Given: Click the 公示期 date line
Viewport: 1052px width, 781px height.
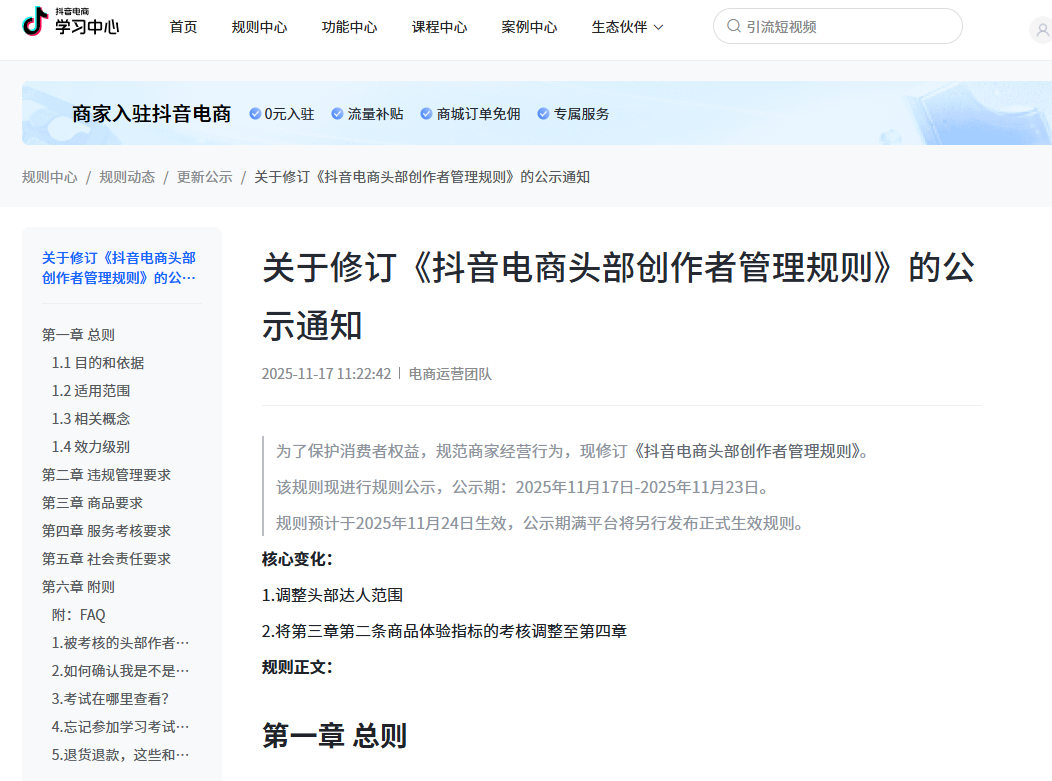Looking at the screenshot, I should coord(524,487).
